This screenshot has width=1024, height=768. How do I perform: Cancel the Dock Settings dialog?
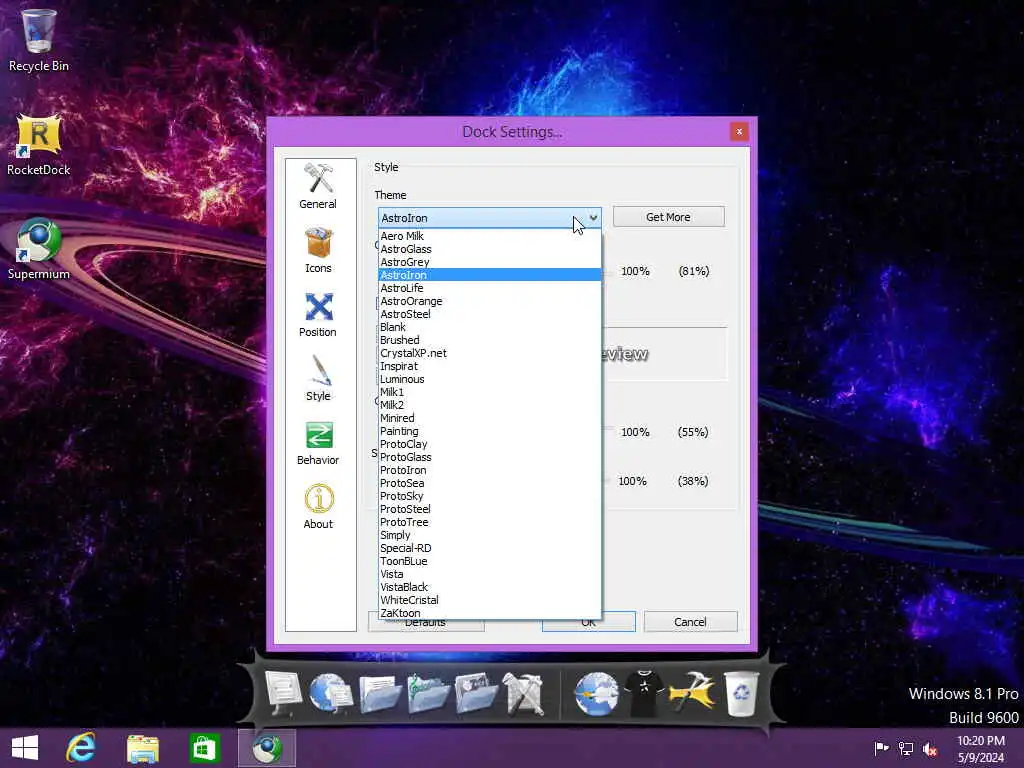tap(690, 622)
